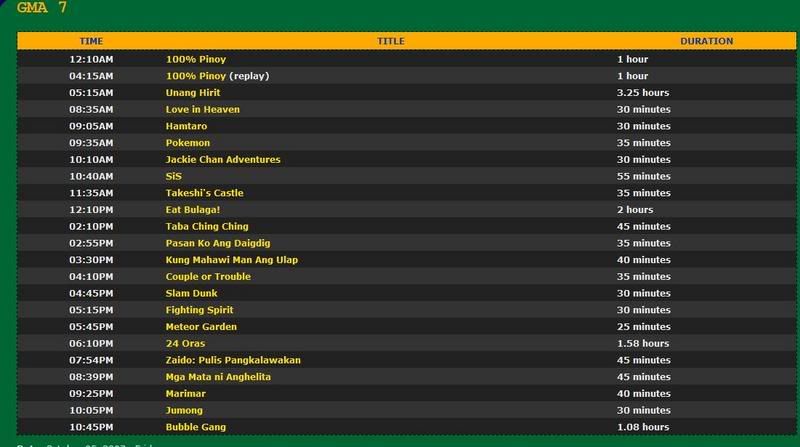Click the 55 minutes duration value
The width and height of the screenshot is (800, 447).
point(643,177)
